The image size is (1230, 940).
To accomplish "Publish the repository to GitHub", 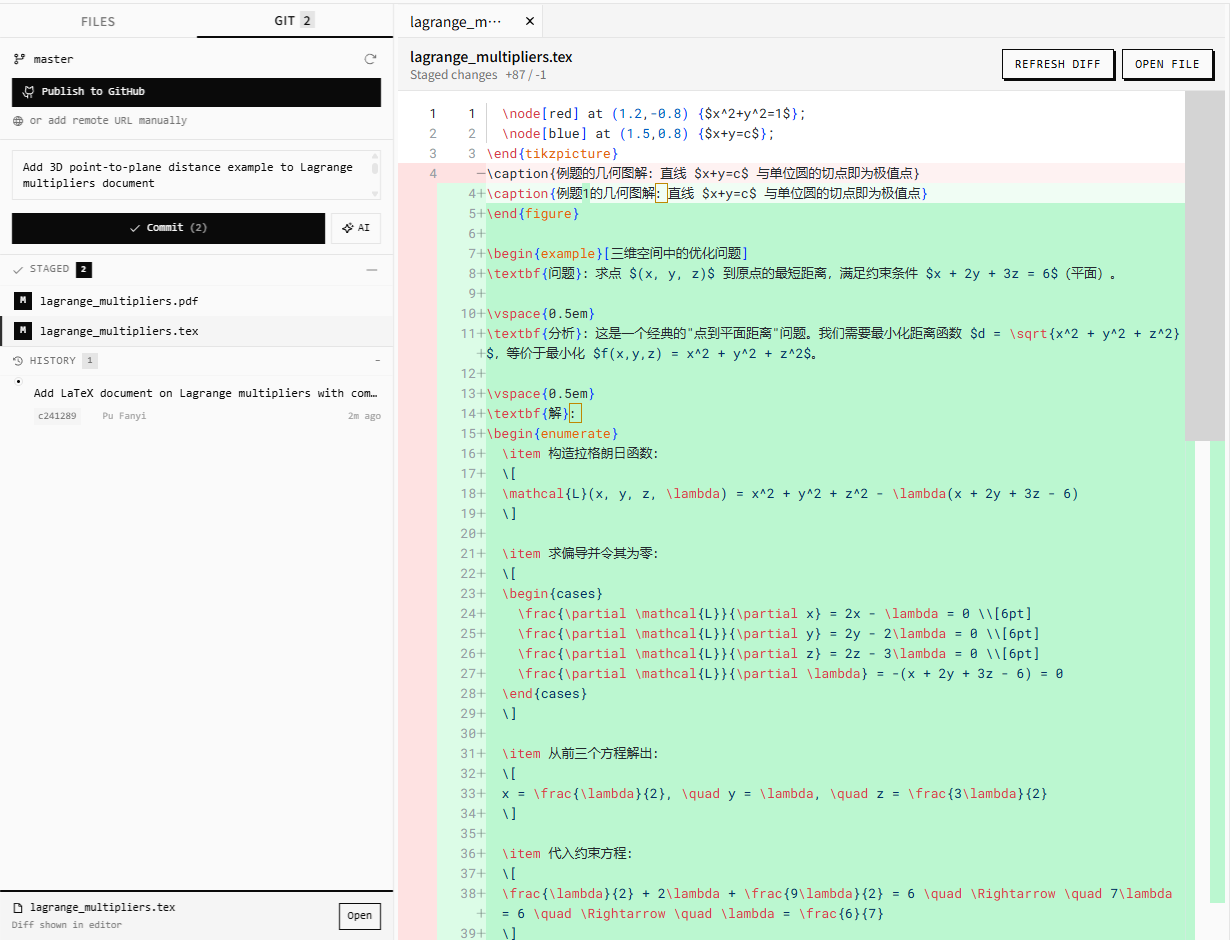I will (x=196, y=92).
